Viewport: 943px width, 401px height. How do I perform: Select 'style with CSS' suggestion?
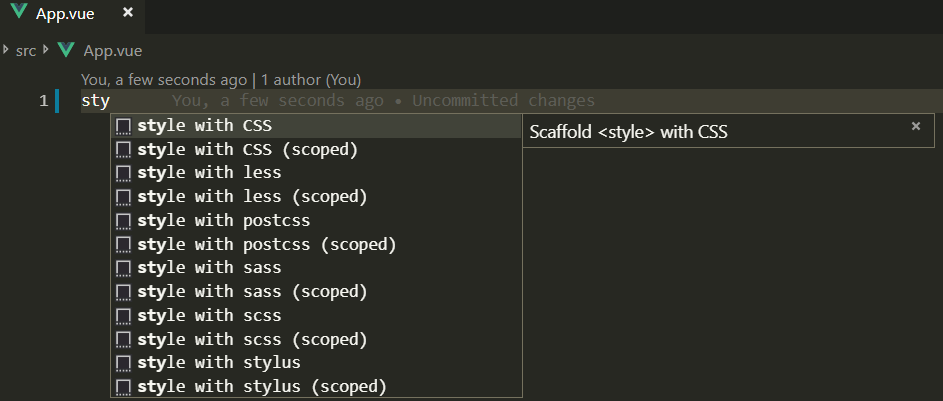[x=204, y=126]
